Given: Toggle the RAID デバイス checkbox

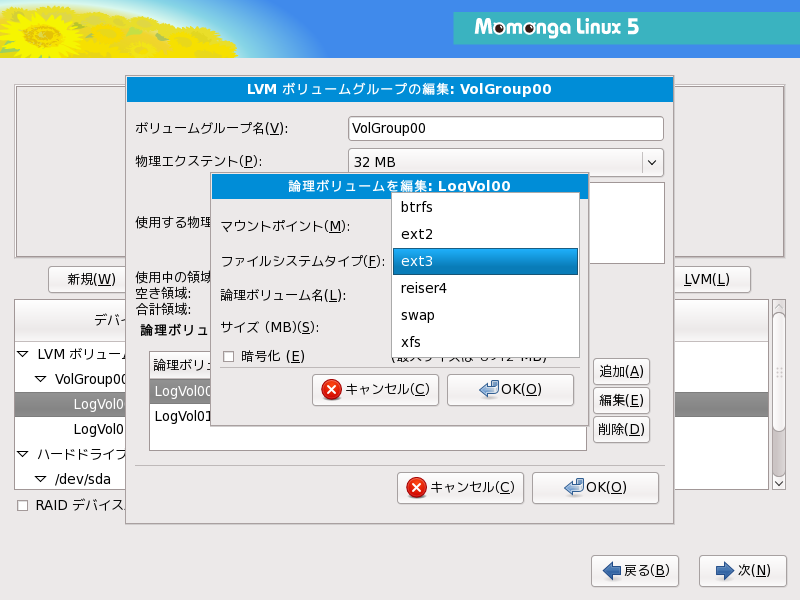Looking at the screenshot, I should (22, 506).
